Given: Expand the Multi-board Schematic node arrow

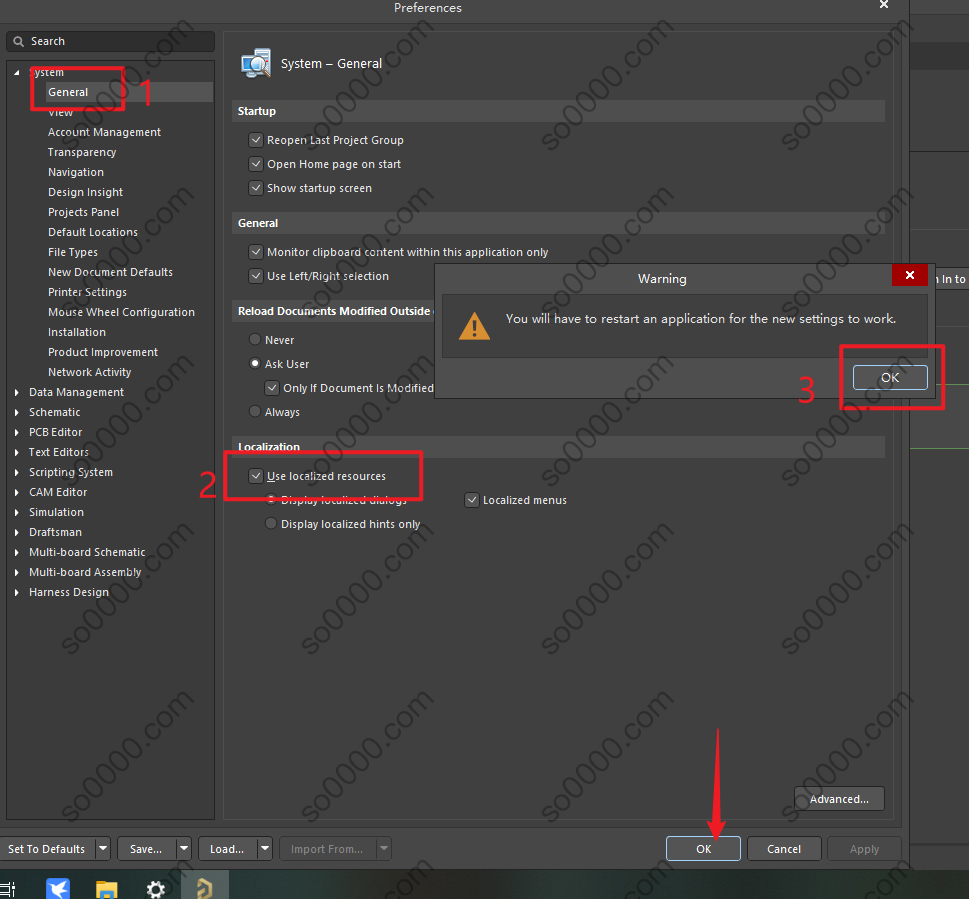Looking at the screenshot, I should click(17, 552).
